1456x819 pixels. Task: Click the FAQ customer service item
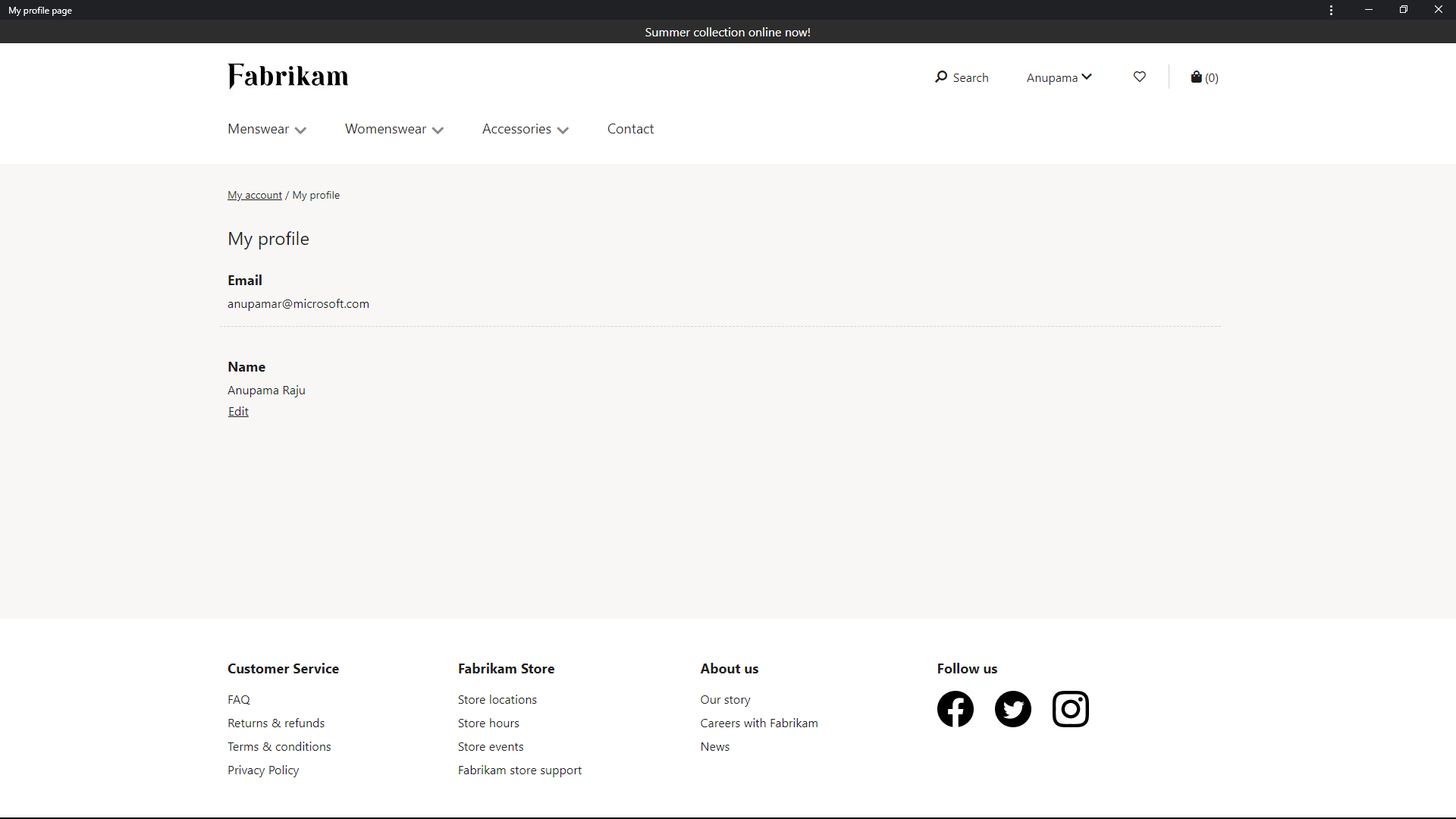point(238,699)
